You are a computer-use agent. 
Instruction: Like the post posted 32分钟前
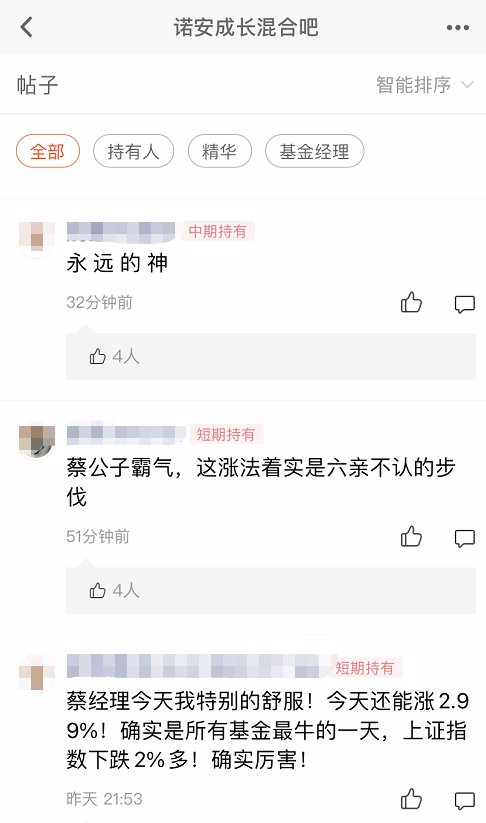point(411,303)
